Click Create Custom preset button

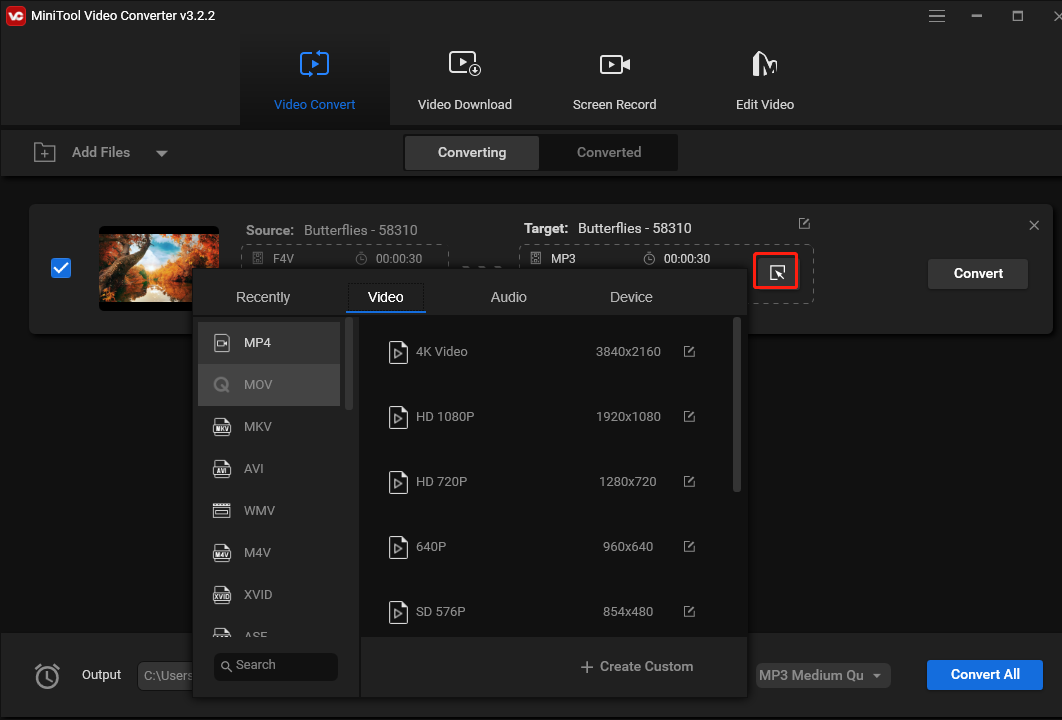[637, 666]
